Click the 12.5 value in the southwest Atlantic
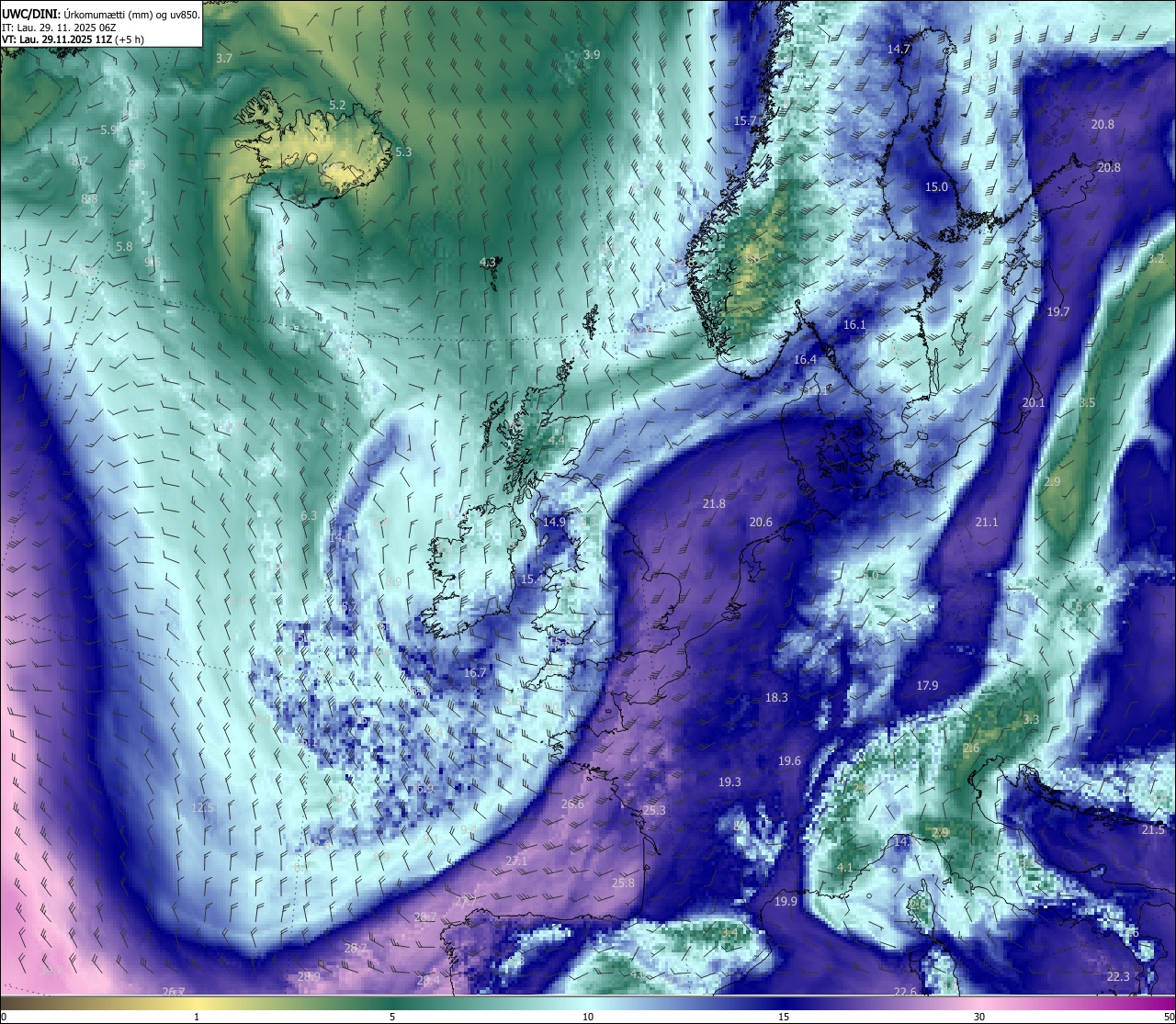Image resolution: width=1176 pixels, height=1024 pixels. point(203,807)
